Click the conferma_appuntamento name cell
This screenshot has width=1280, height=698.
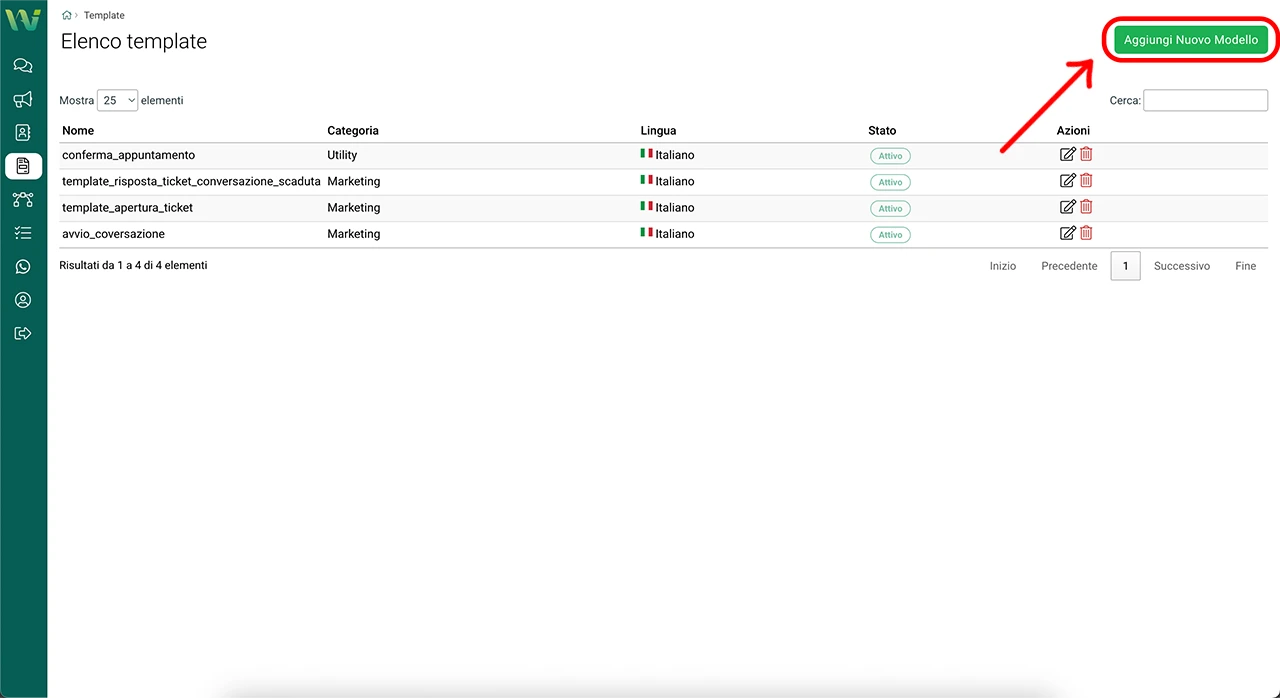[x=128, y=155]
